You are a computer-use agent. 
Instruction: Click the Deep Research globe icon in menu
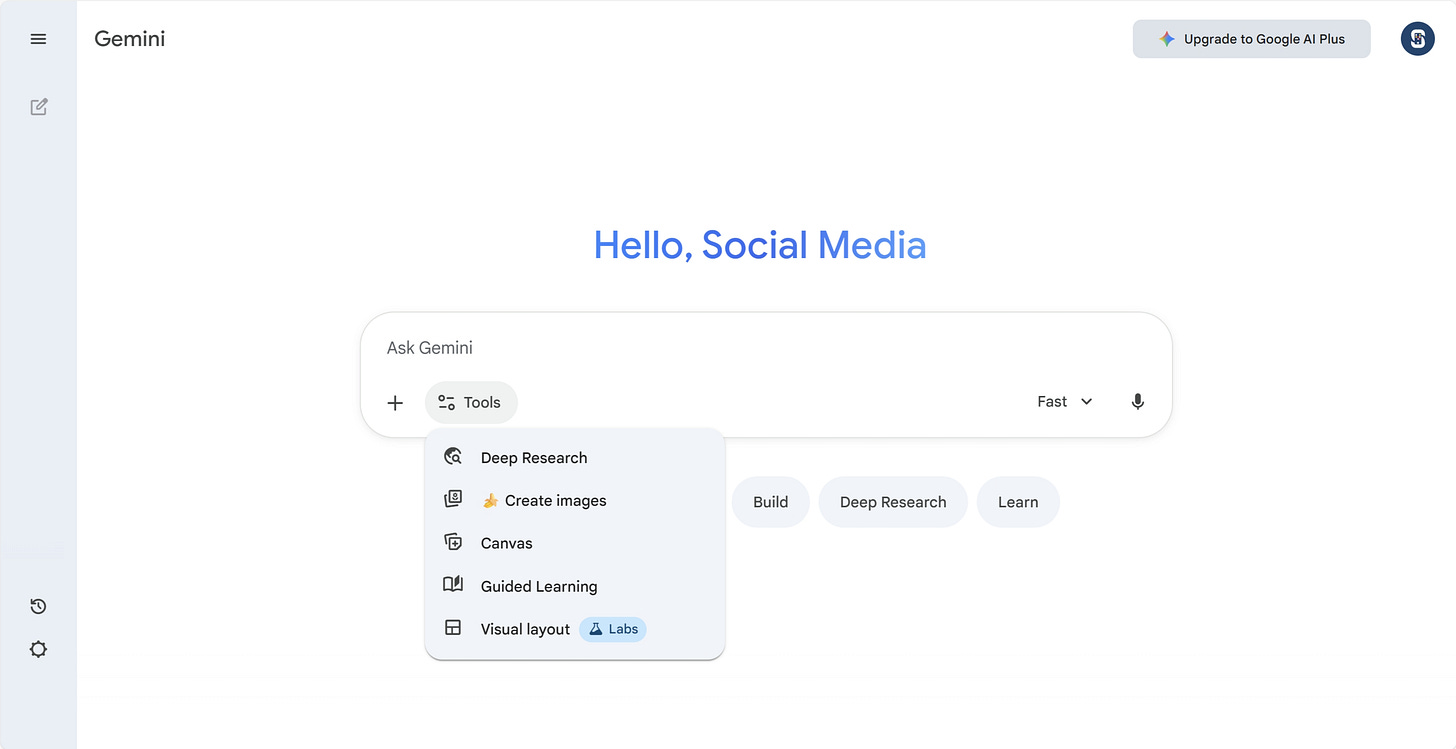[x=453, y=457]
